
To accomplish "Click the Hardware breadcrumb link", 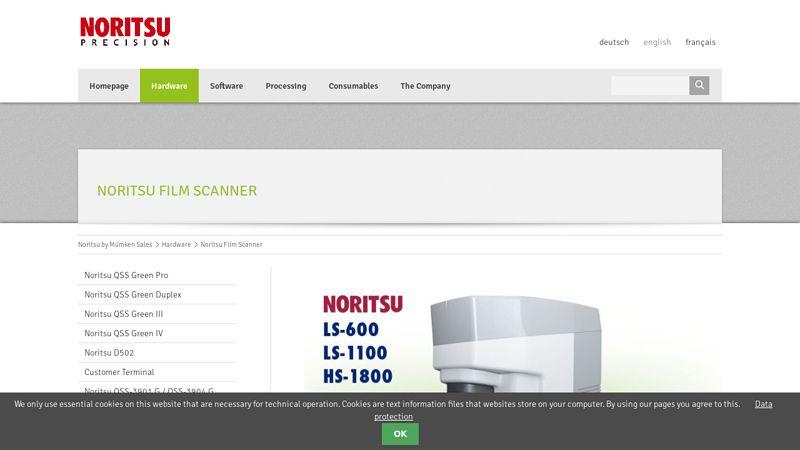I will click(176, 244).
